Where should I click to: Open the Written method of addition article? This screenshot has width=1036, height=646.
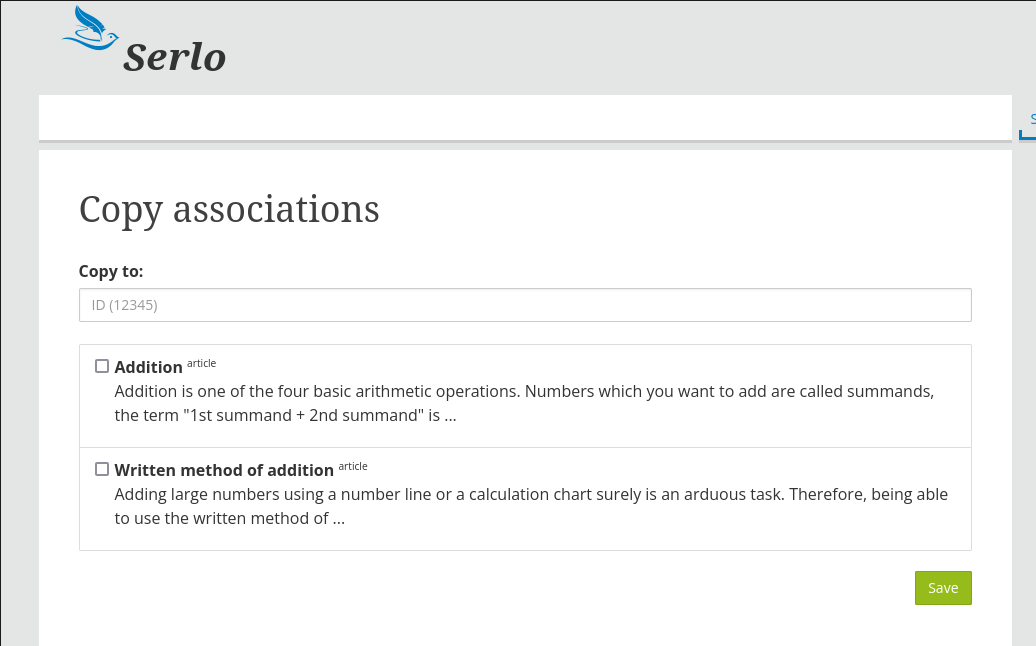pyautogui.click(x=224, y=470)
